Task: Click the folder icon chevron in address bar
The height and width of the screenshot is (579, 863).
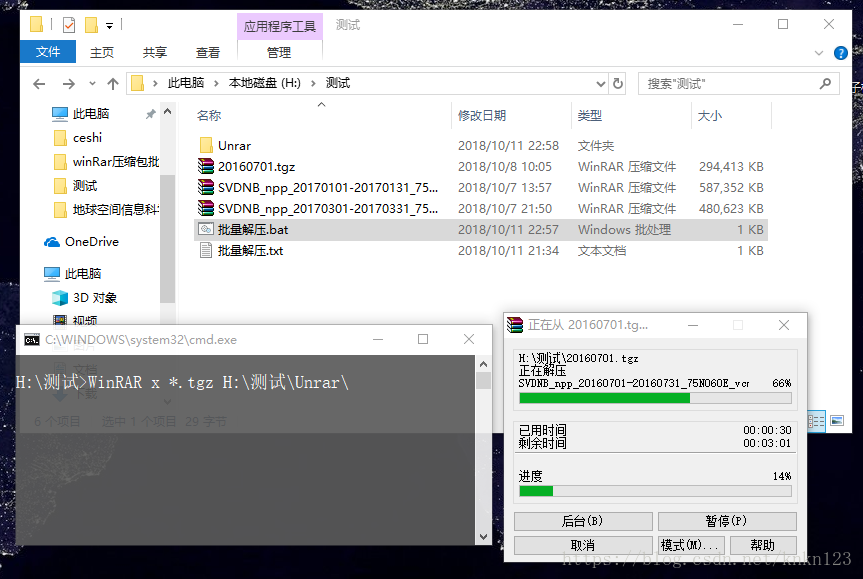Action: click(x=155, y=84)
